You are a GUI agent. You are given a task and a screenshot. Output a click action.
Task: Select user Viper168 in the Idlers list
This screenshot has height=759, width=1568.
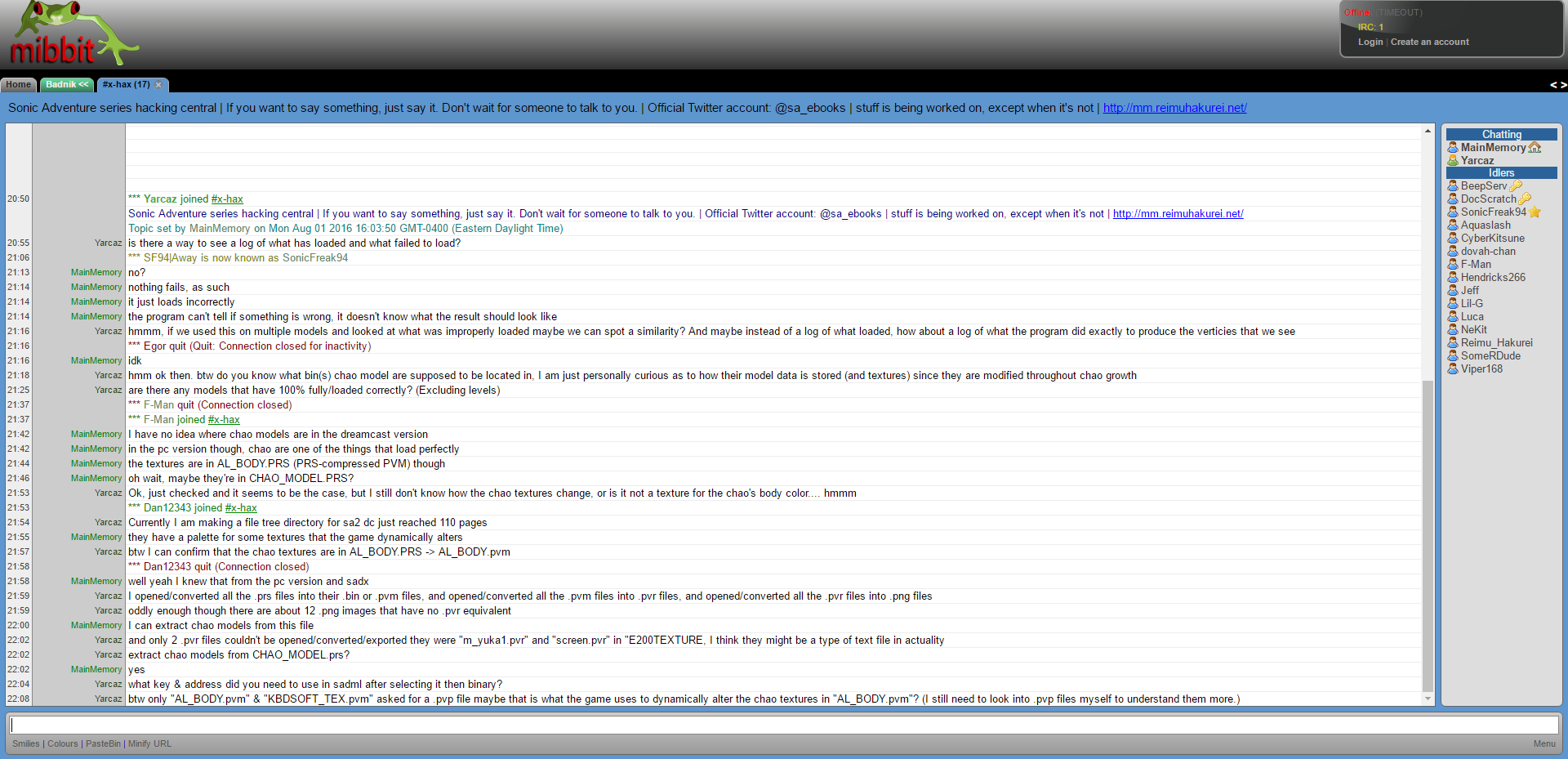[1481, 369]
